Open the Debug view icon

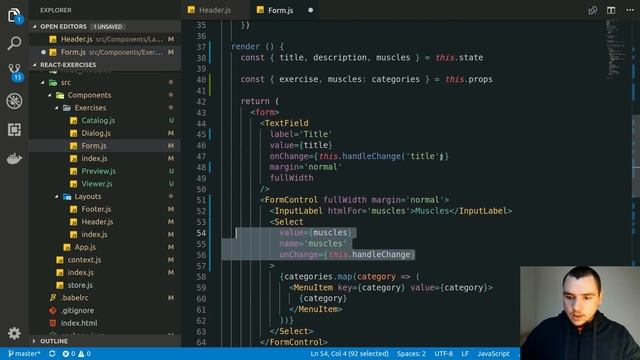tap(14, 101)
